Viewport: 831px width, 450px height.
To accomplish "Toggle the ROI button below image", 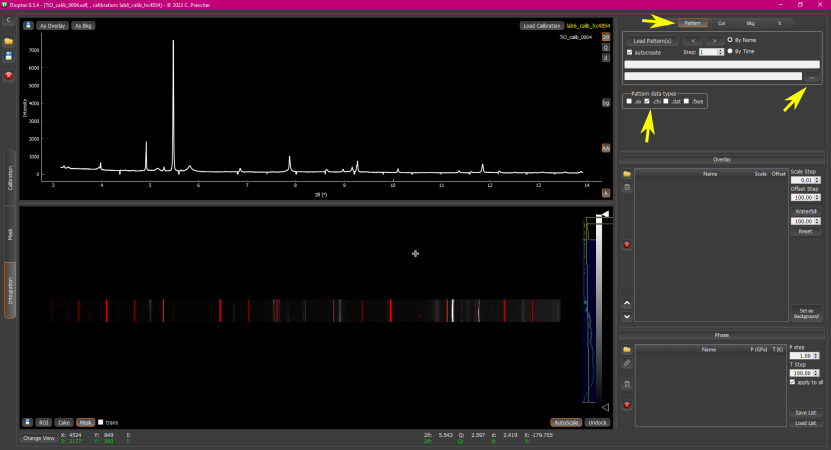I will pos(43,422).
